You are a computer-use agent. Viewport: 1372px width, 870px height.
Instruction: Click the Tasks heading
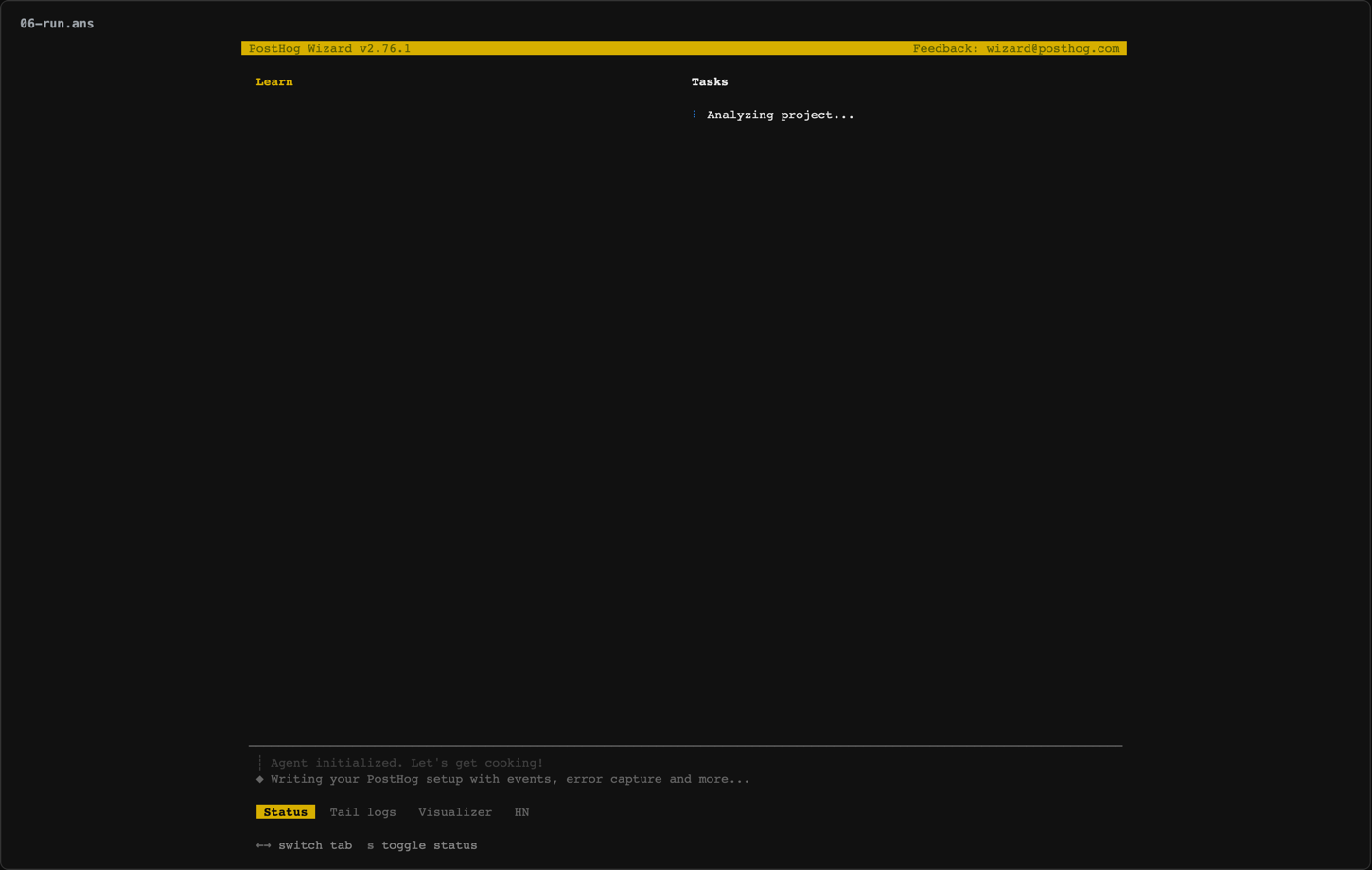point(710,82)
